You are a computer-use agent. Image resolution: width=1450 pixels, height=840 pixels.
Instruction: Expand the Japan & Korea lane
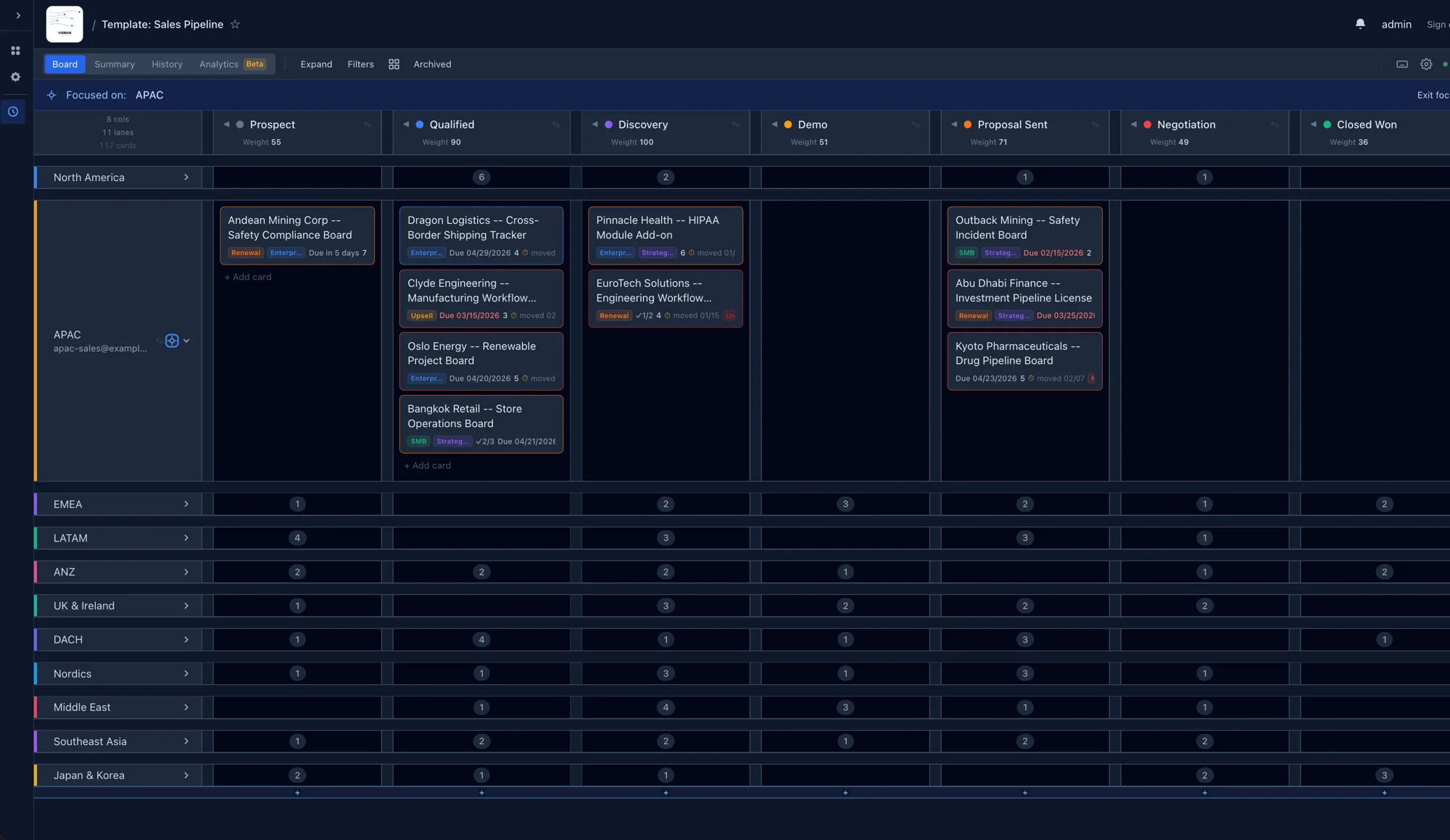pos(186,775)
